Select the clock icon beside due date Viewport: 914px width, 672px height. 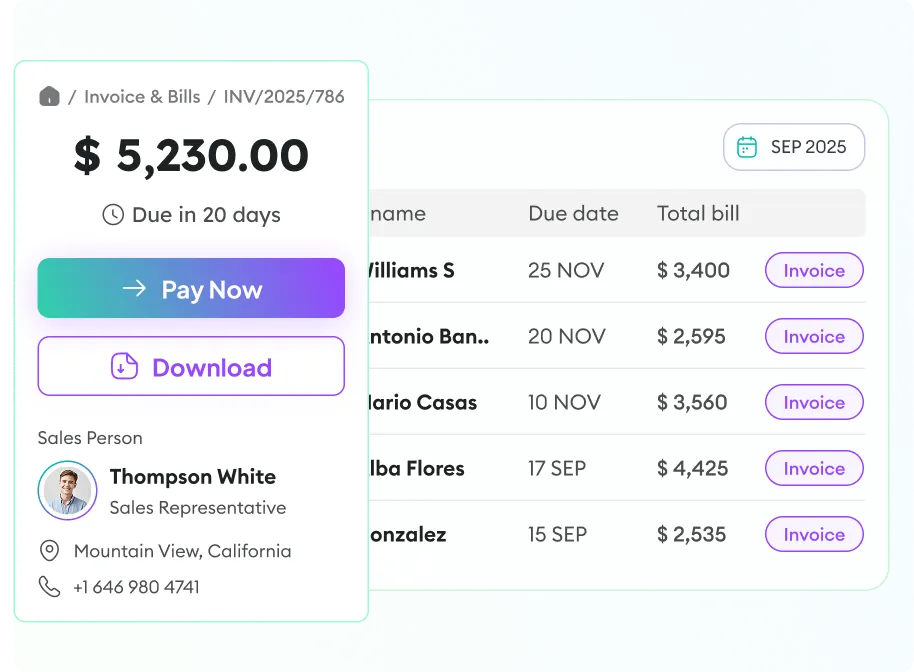112,215
